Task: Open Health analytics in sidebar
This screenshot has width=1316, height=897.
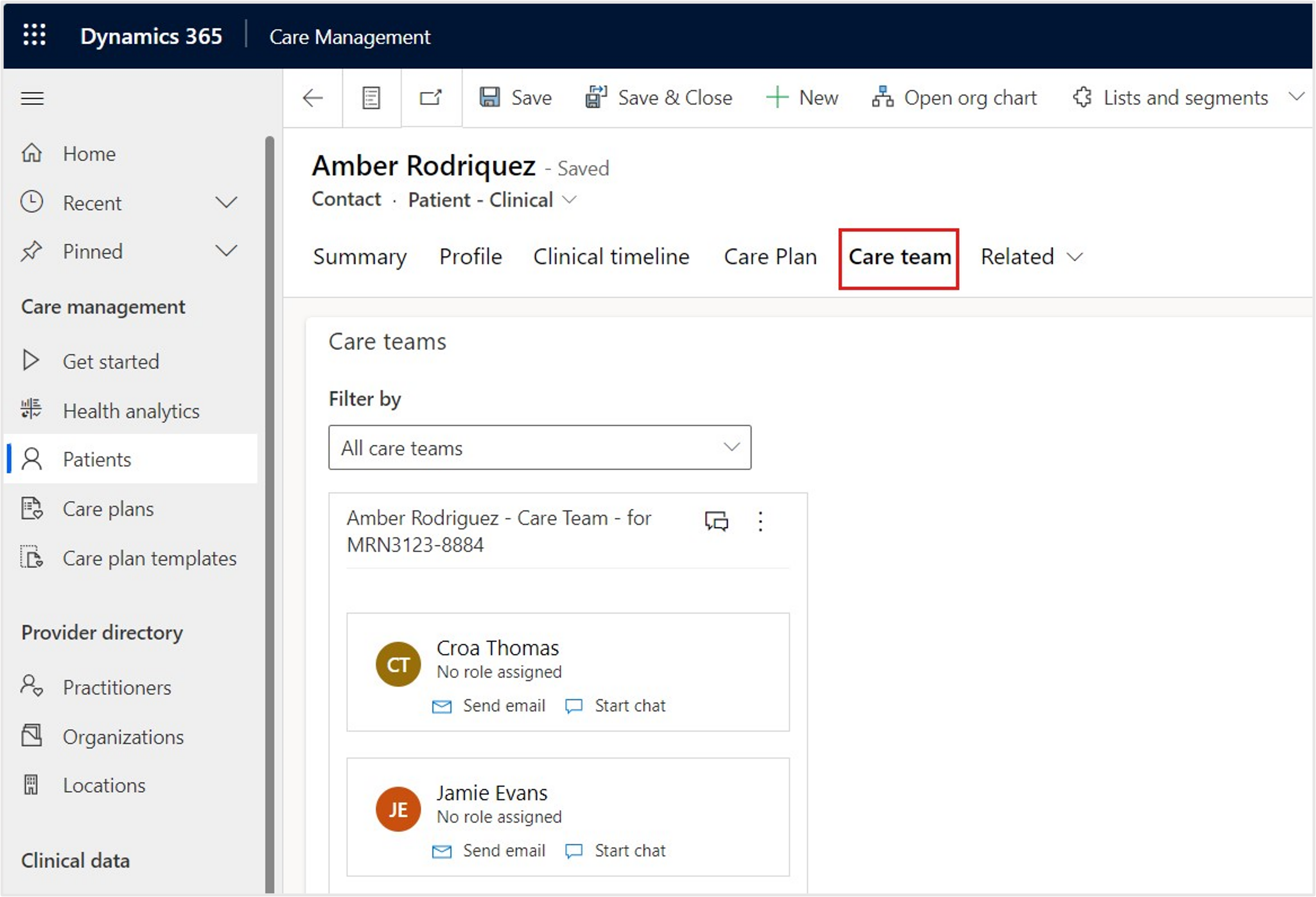Action: tap(132, 411)
